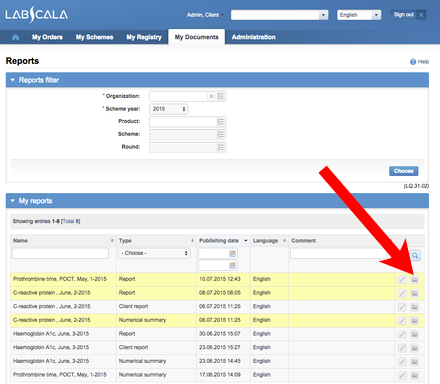Open calendar for upper publishing date filter
Viewport: 440px width, 384px height.
pyautogui.click(x=232, y=254)
